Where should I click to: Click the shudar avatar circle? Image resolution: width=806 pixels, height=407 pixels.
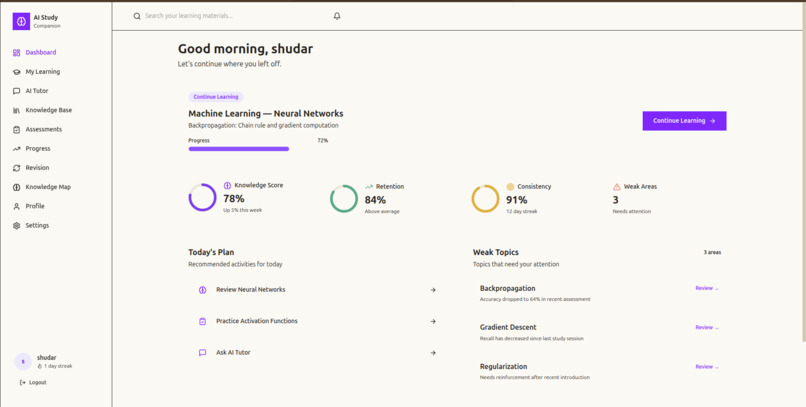pos(23,361)
